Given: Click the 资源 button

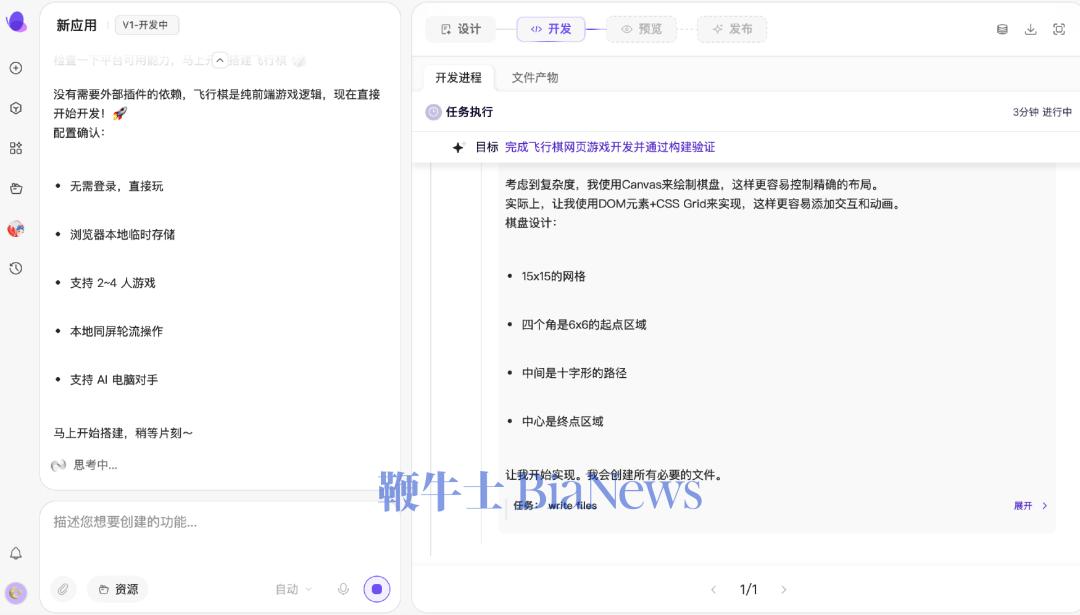Looking at the screenshot, I should tap(118, 590).
